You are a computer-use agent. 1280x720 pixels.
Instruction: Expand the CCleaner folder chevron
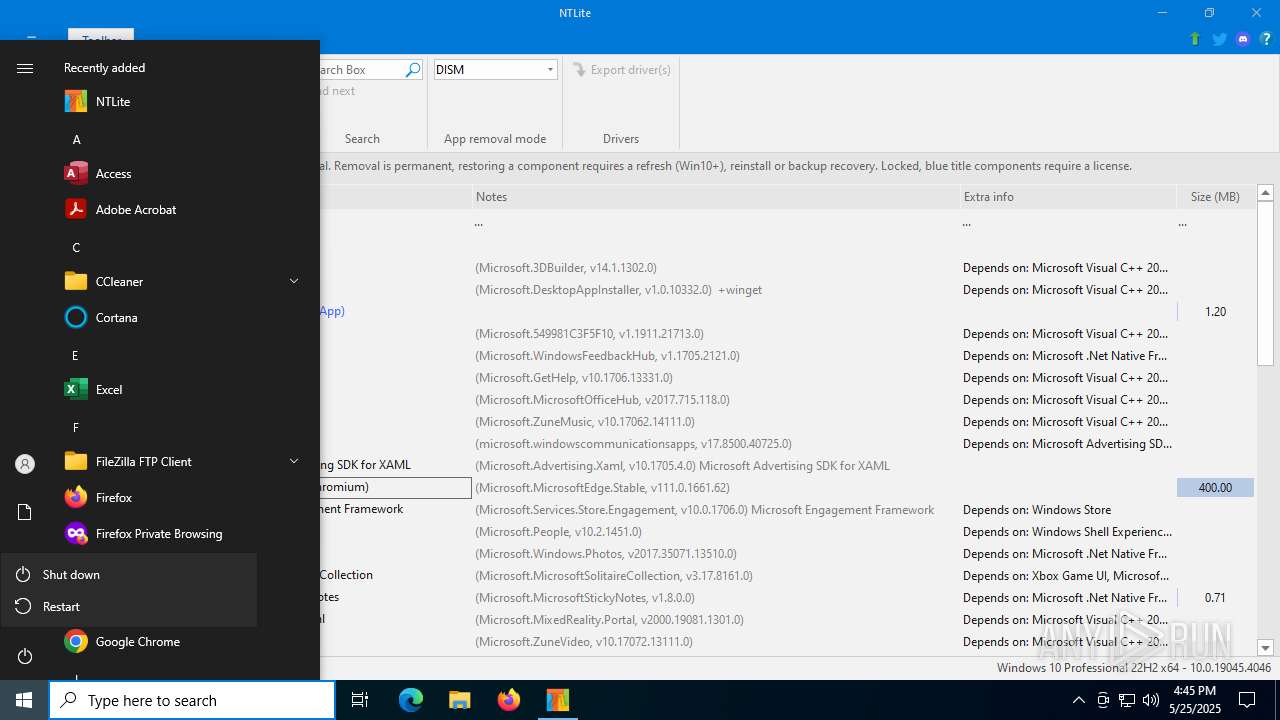[294, 281]
